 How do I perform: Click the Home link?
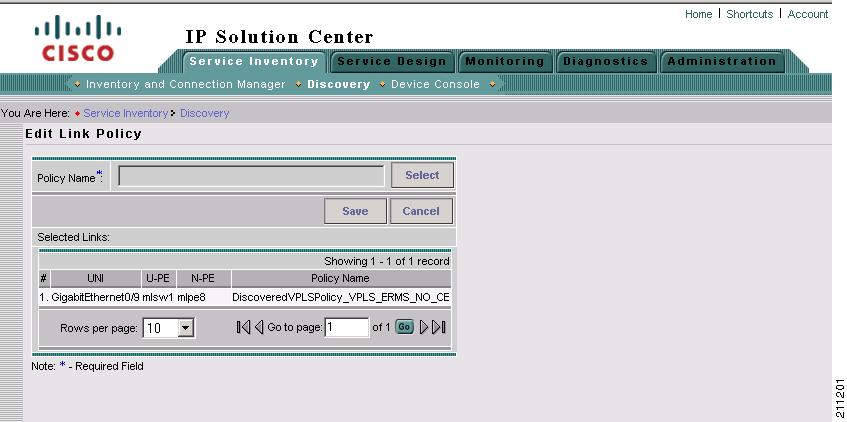tap(698, 14)
